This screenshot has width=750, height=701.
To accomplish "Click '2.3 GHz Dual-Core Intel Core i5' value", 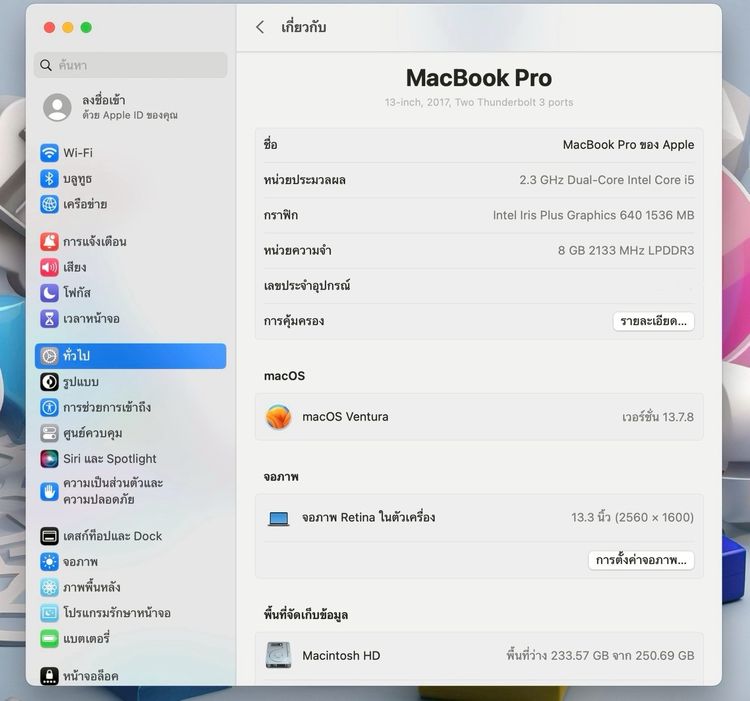I will coord(607,180).
